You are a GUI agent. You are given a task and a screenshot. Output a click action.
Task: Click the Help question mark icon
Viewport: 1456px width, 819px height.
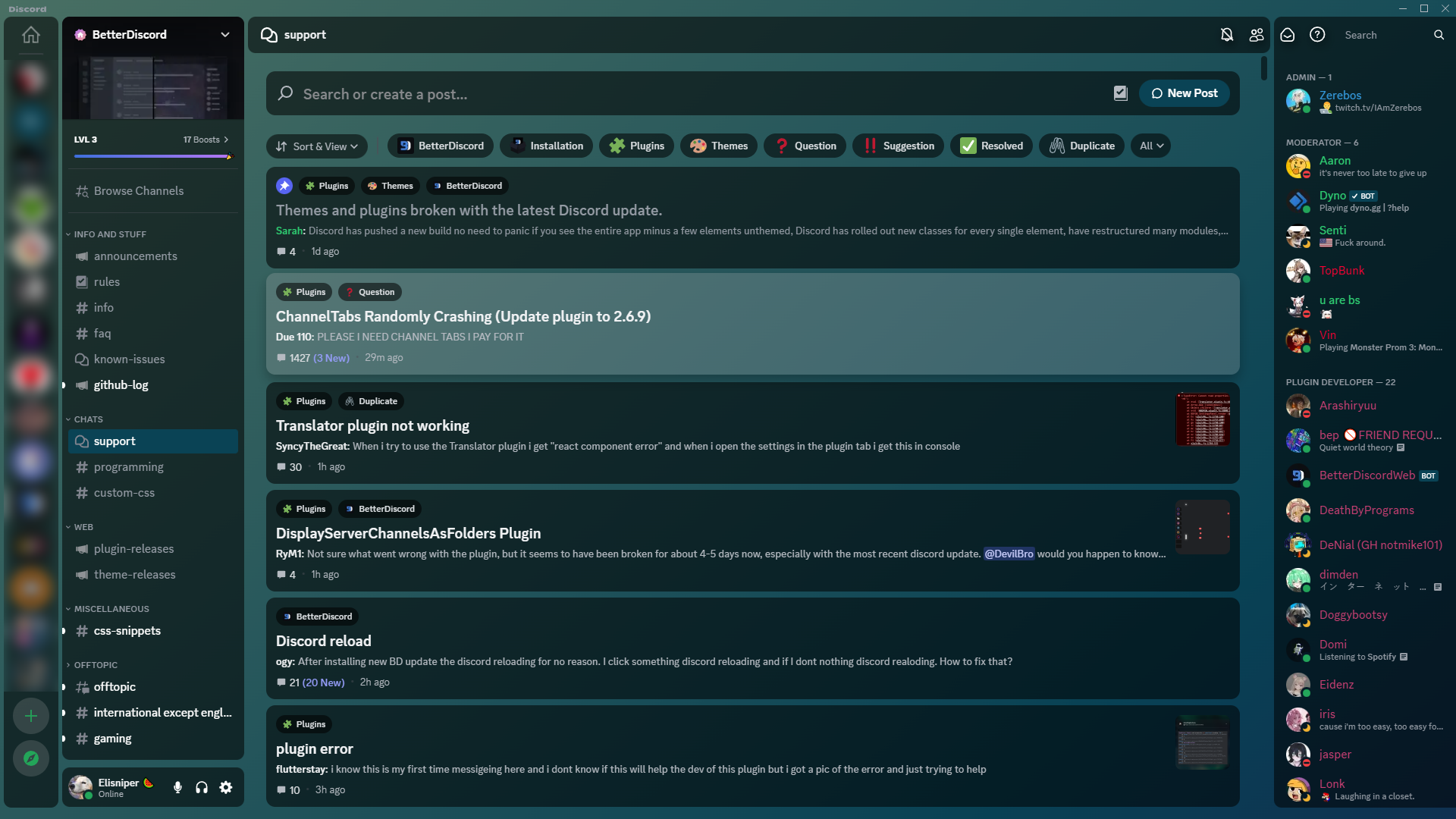click(x=1317, y=35)
